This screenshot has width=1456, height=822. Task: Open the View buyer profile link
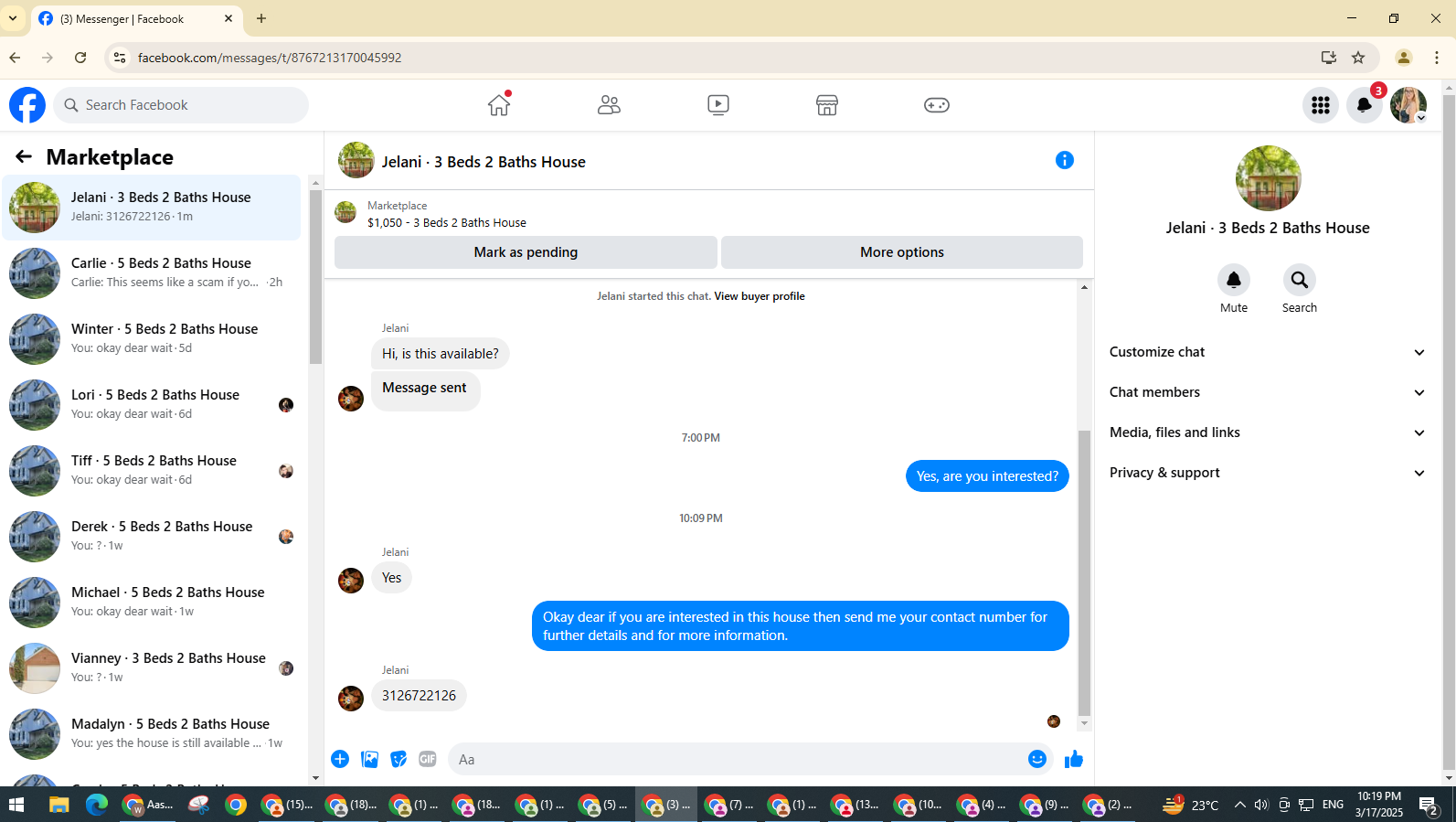[x=760, y=296]
